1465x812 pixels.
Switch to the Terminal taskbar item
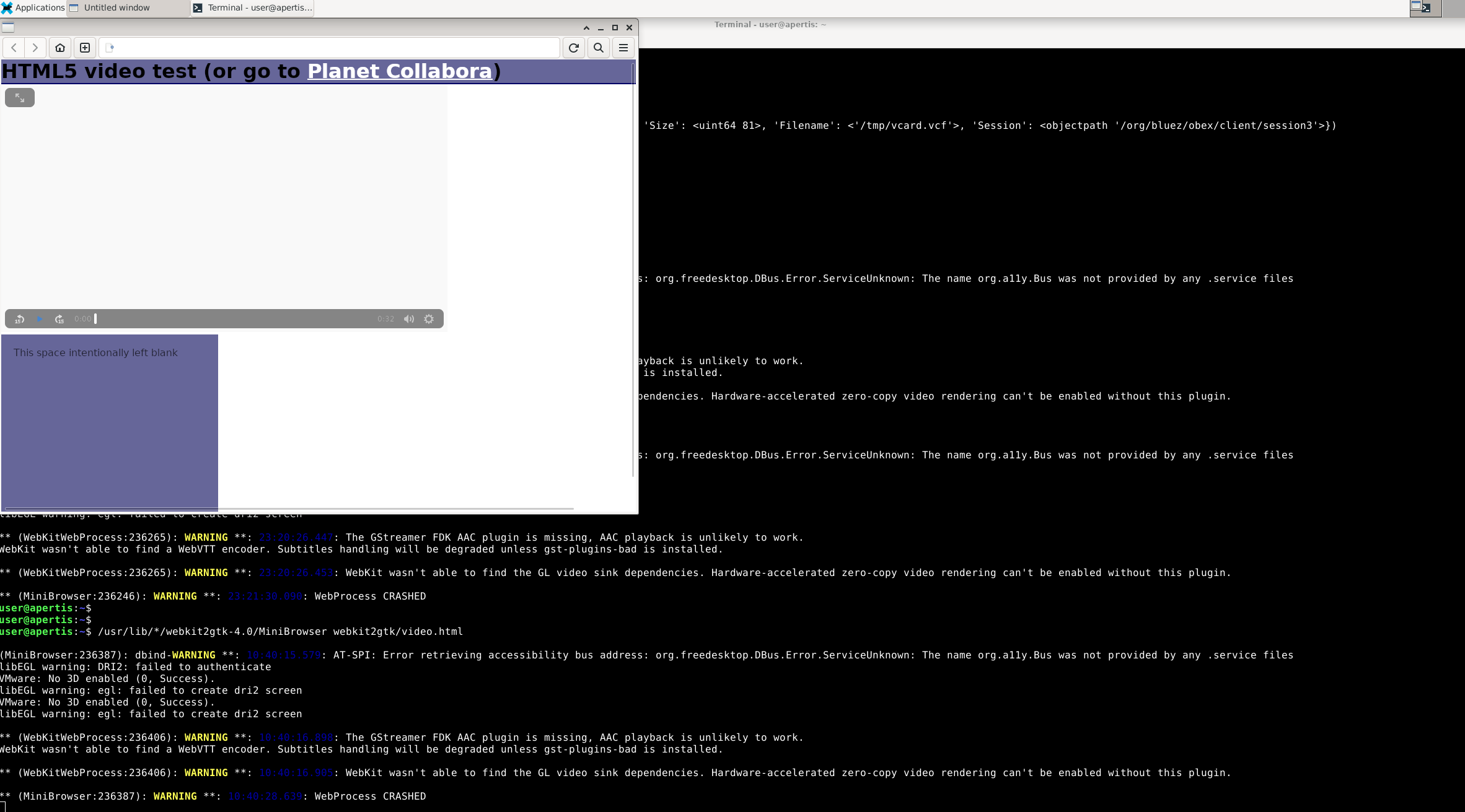point(253,7)
